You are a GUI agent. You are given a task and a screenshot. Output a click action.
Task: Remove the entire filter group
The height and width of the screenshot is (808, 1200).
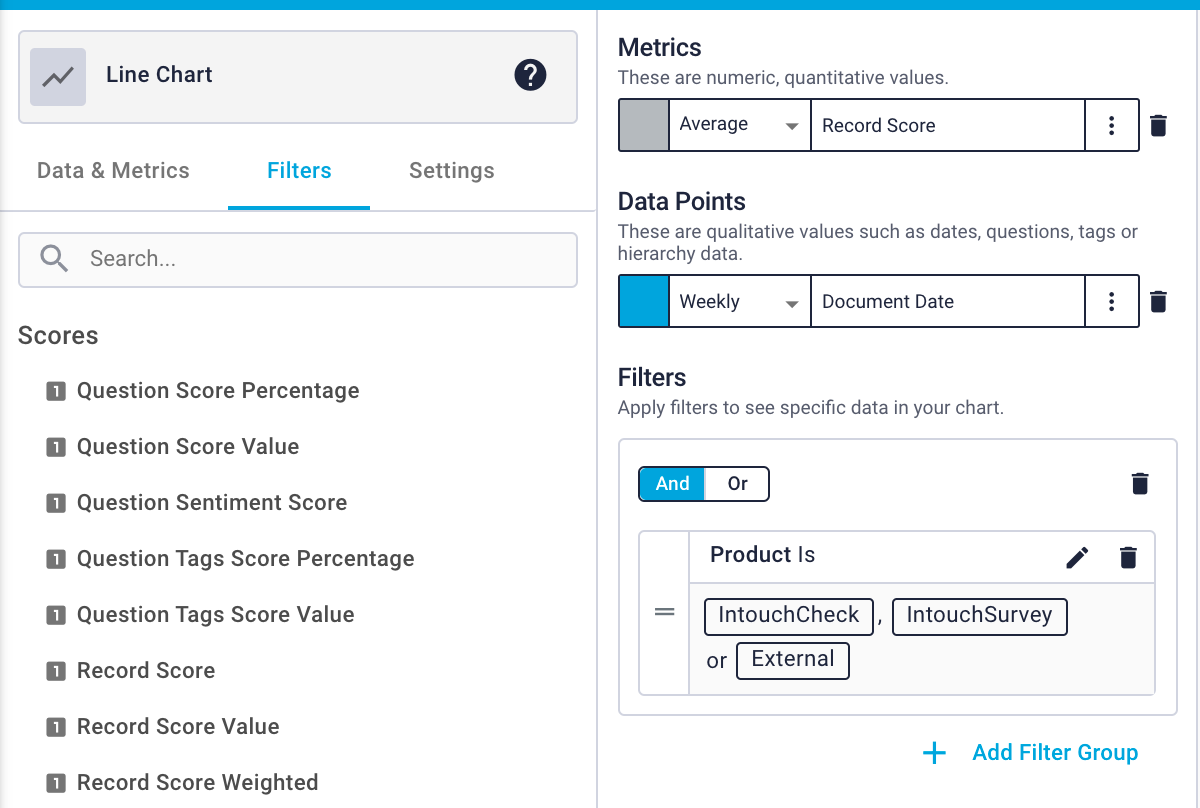[x=1140, y=483]
